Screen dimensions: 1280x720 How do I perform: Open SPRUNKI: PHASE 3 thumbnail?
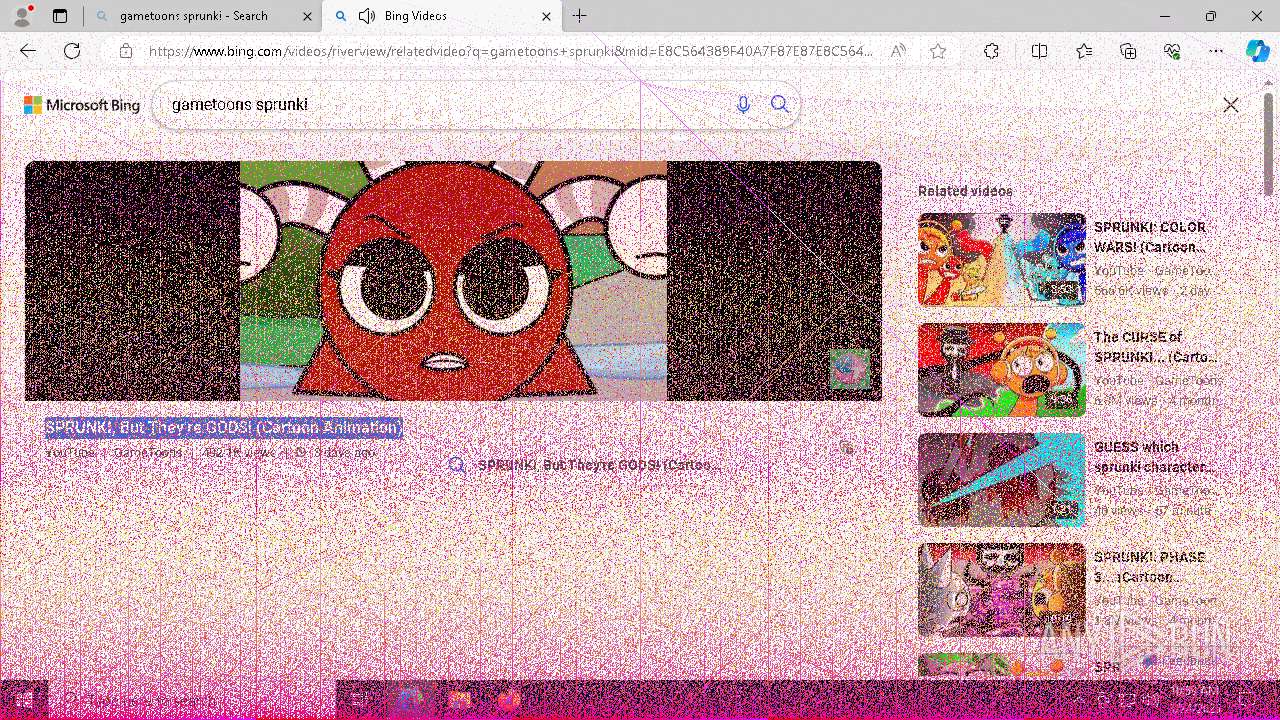[1001, 589]
